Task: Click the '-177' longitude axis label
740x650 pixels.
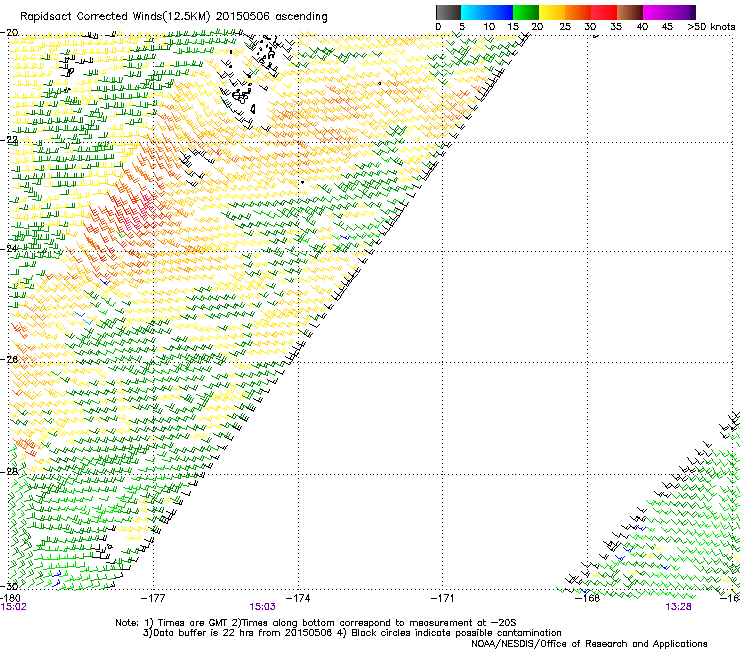Action: tap(153, 598)
